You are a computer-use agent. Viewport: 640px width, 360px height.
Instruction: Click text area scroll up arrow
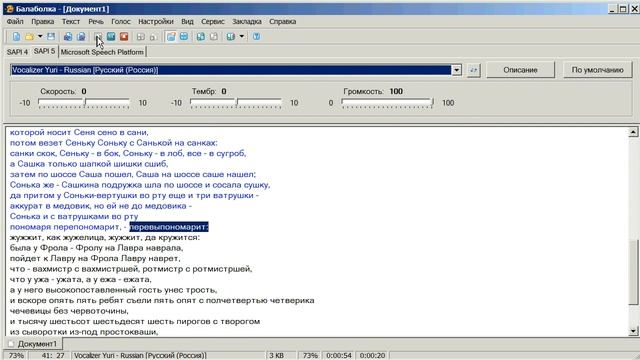tap(633, 132)
